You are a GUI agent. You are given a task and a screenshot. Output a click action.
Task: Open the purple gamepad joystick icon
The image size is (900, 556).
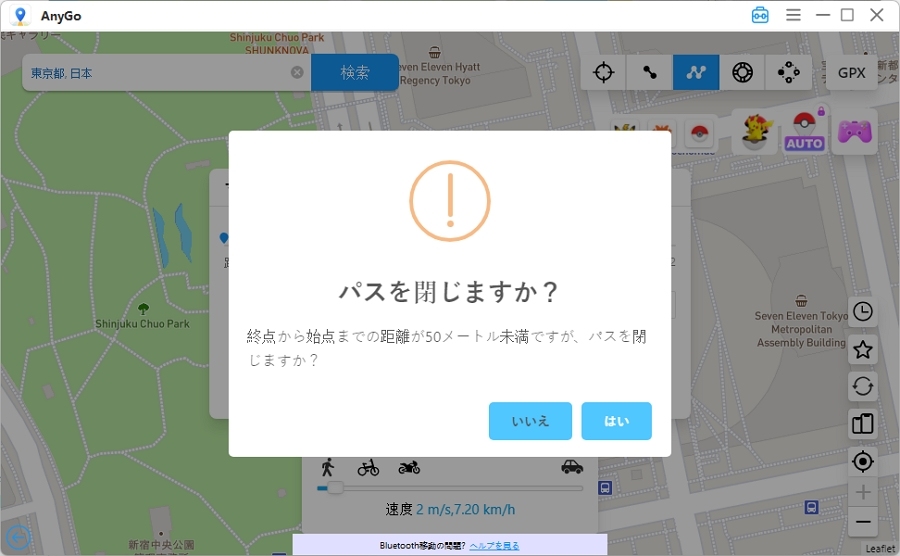coord(854,132)
